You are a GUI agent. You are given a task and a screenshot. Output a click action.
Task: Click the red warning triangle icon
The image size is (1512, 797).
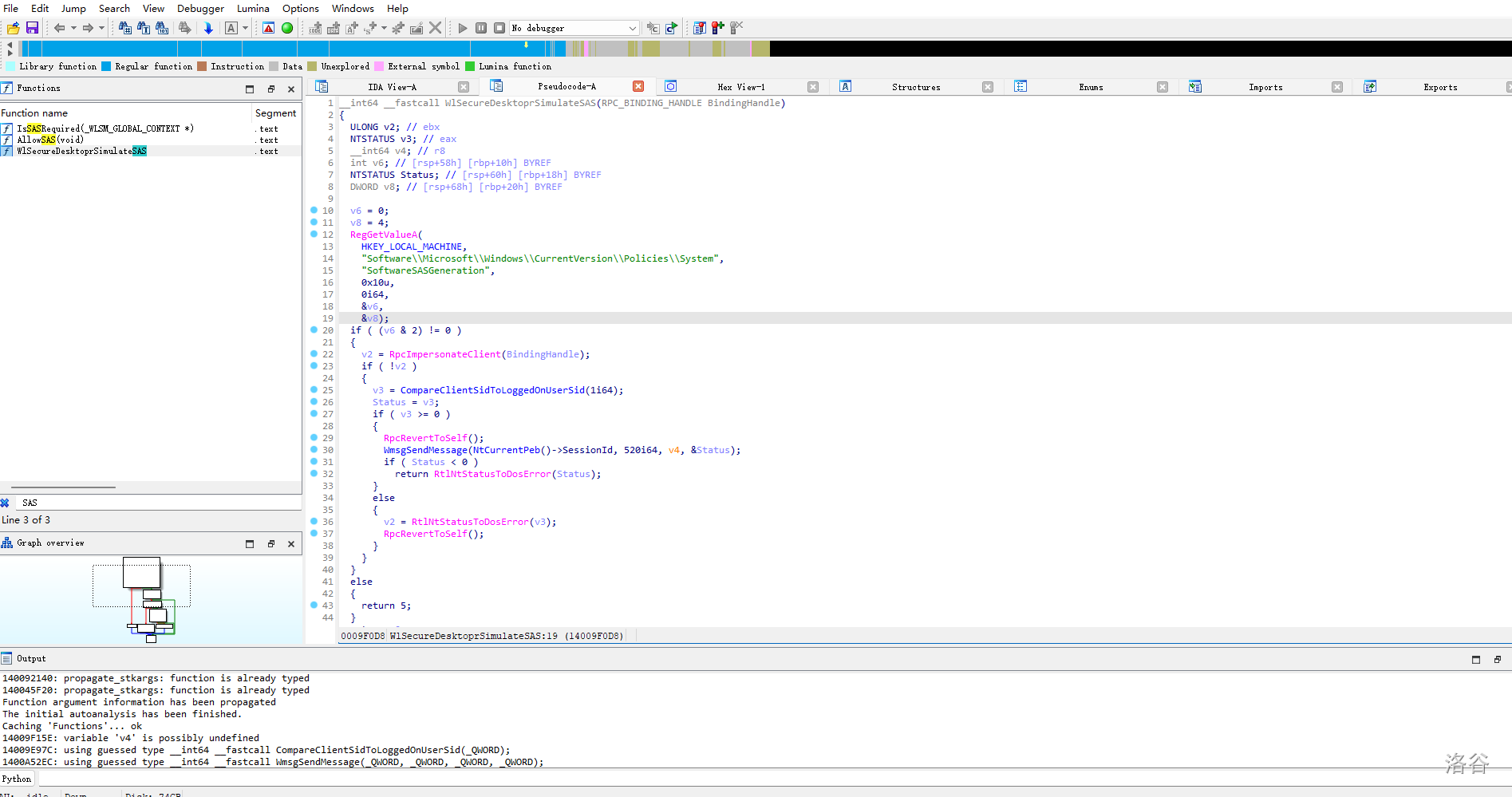(x=269, y=28)
